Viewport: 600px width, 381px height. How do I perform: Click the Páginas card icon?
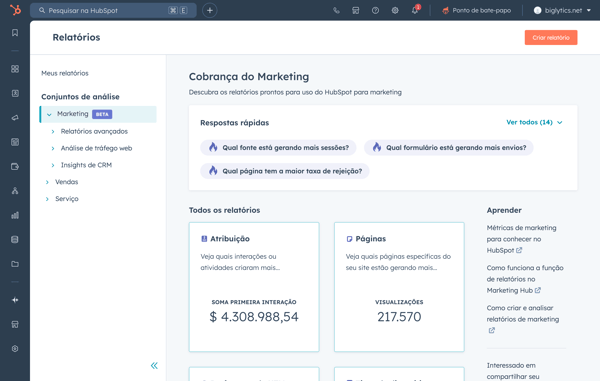click(x=349, y=239)
